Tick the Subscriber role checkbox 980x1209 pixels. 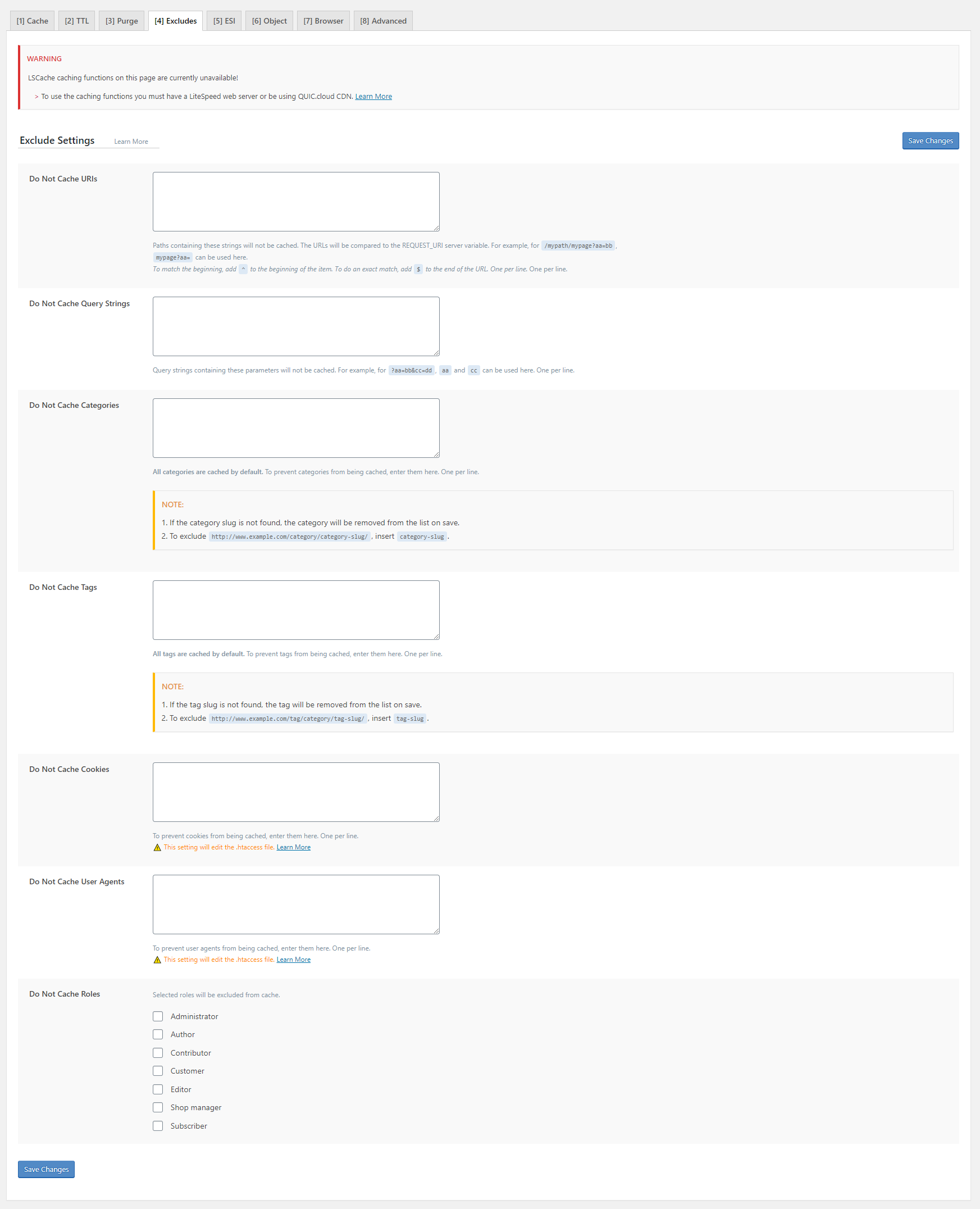(x=158, y=1126)
